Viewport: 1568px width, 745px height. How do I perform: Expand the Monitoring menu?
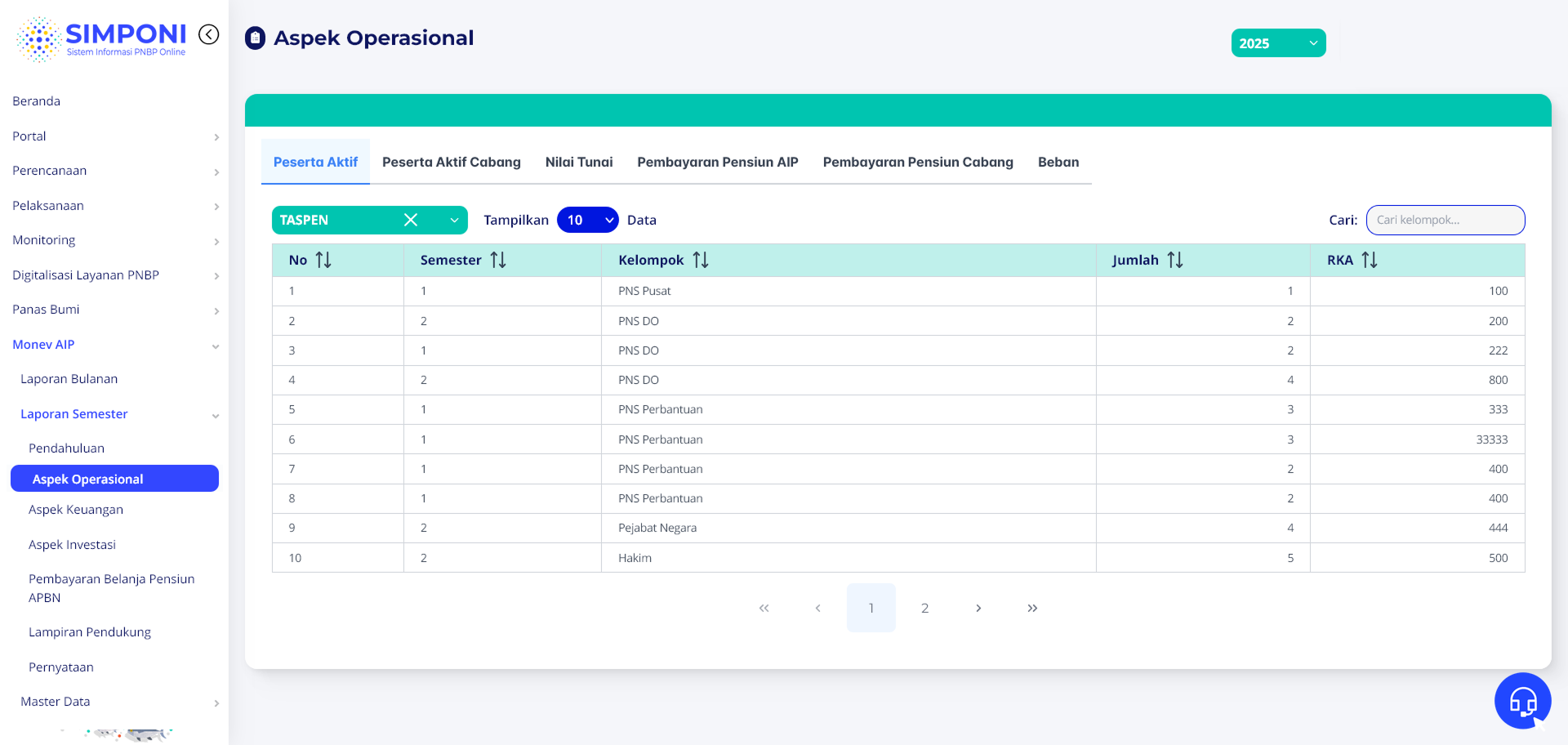point(114,240)
